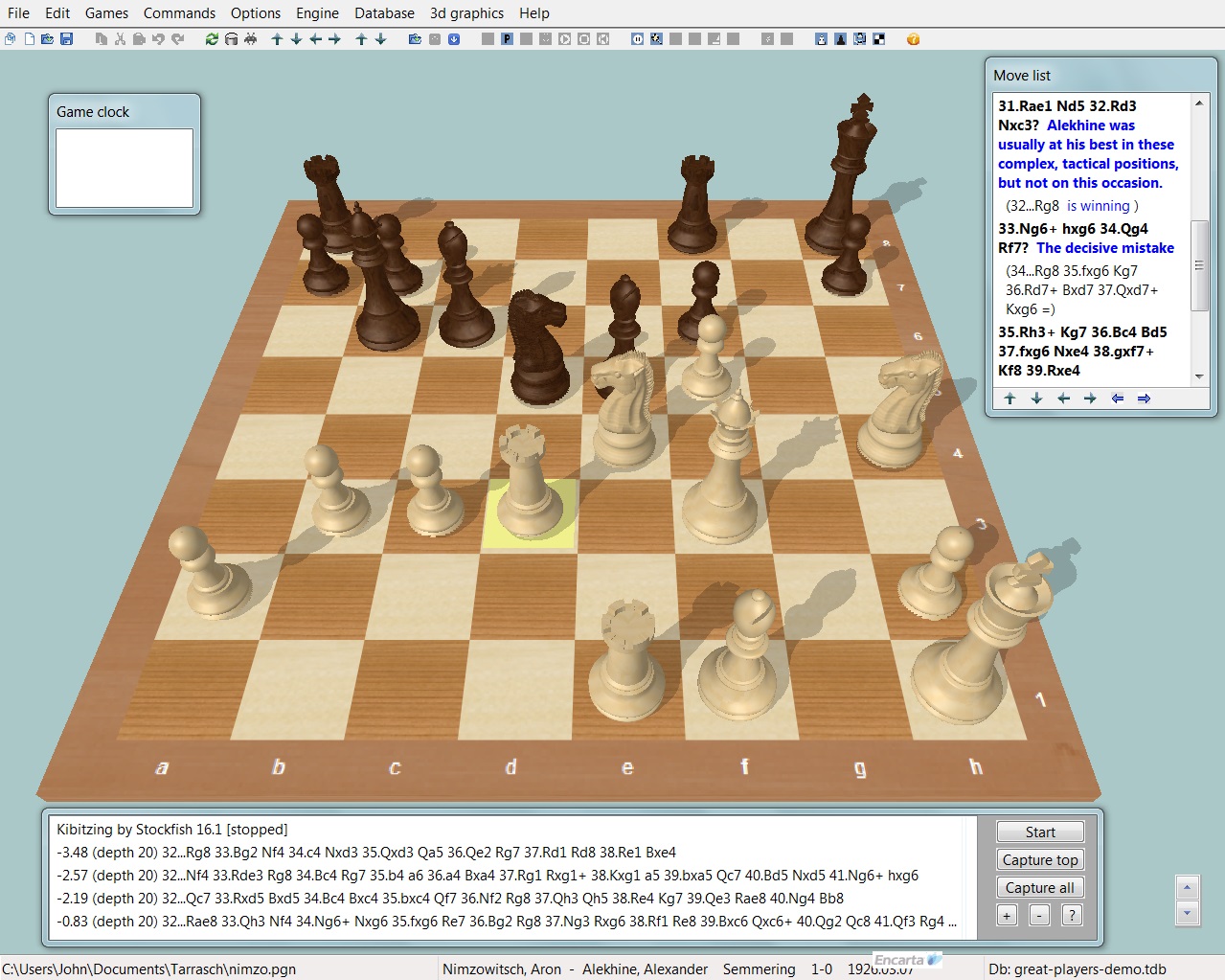The image size is (1225, 980).
Task: Click the bug-shaped toolbar icon
Action: coord(250,39)
